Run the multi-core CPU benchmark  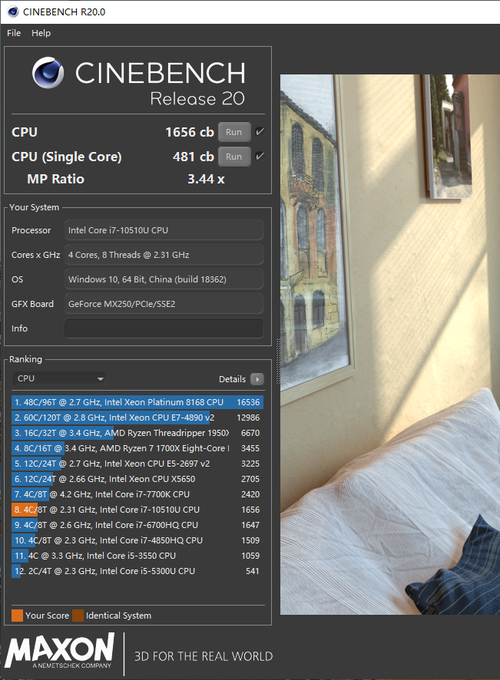point(234,132)
